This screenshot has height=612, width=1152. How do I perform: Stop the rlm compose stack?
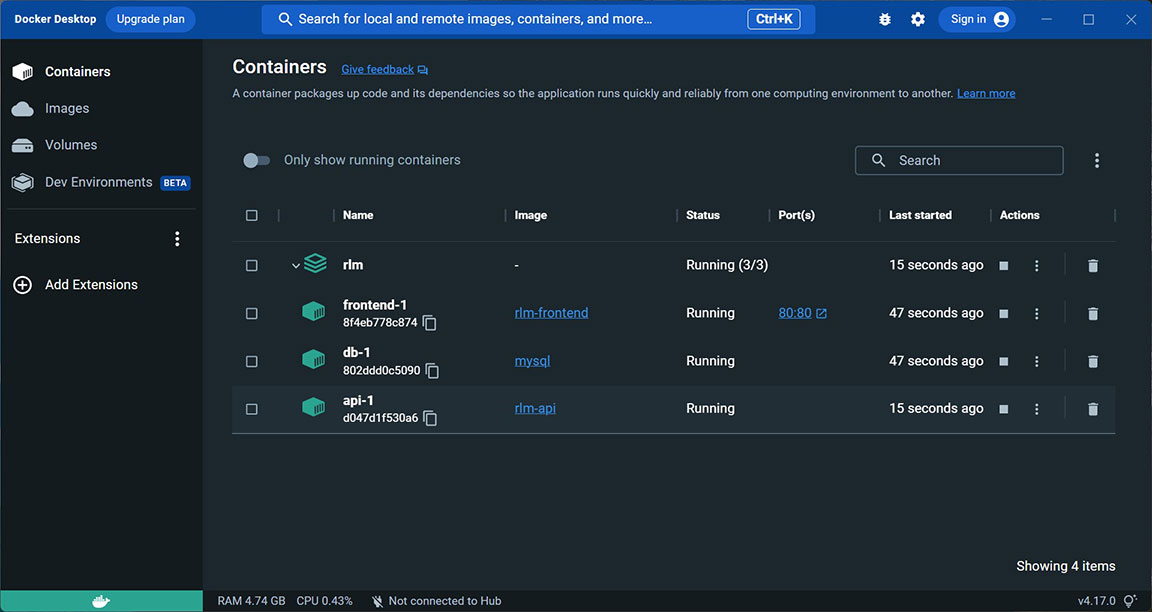coord(1004,265)
